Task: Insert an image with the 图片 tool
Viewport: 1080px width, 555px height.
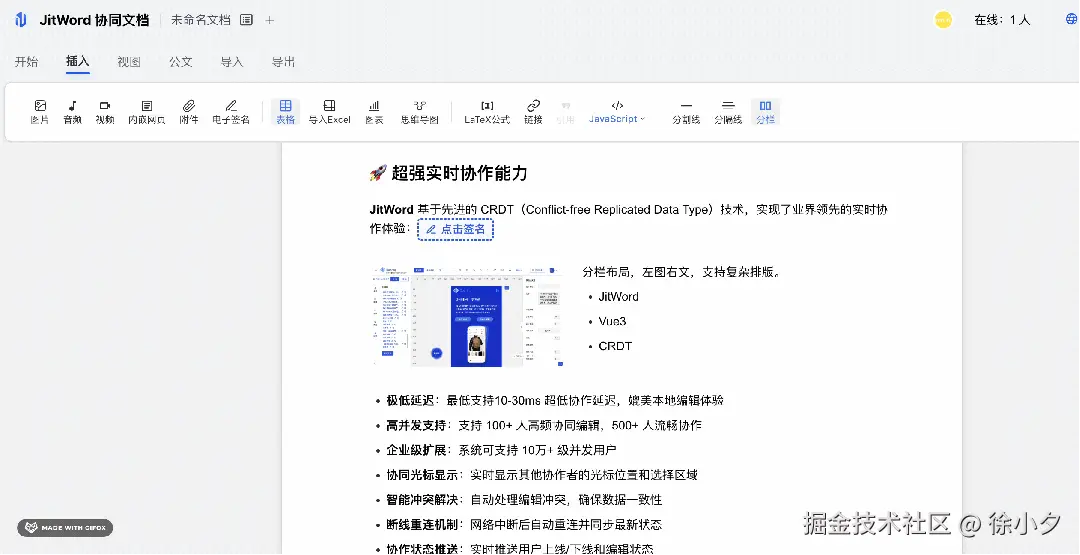Action: tap(40, 112)
